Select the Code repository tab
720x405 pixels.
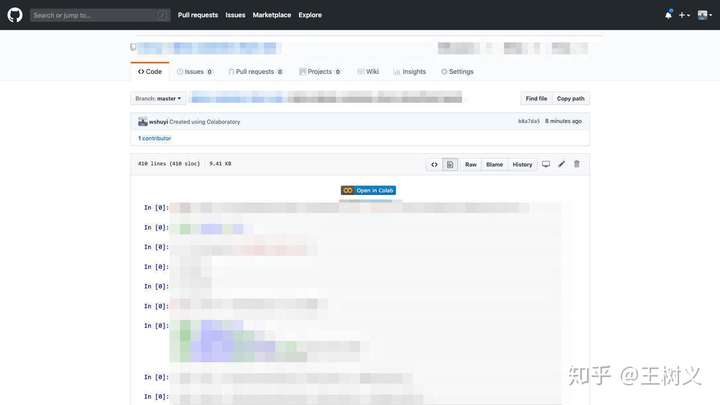150,72
